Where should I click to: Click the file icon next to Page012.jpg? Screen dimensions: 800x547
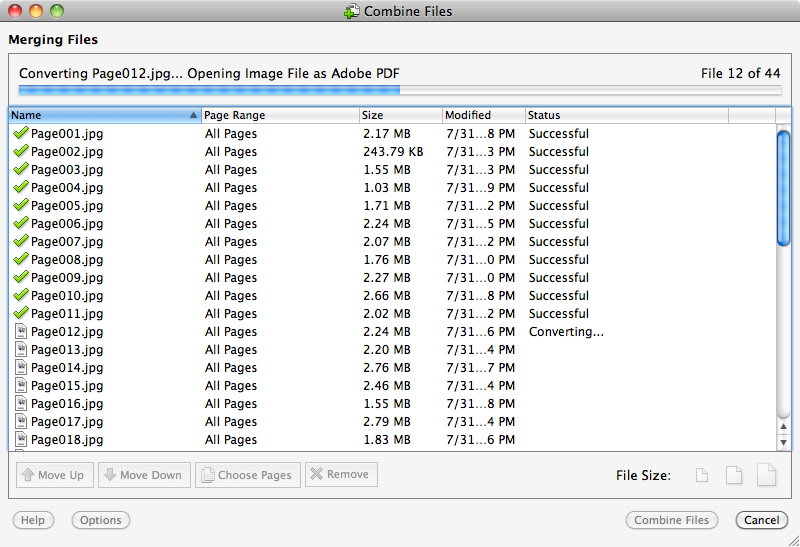[x=21, y=331]
